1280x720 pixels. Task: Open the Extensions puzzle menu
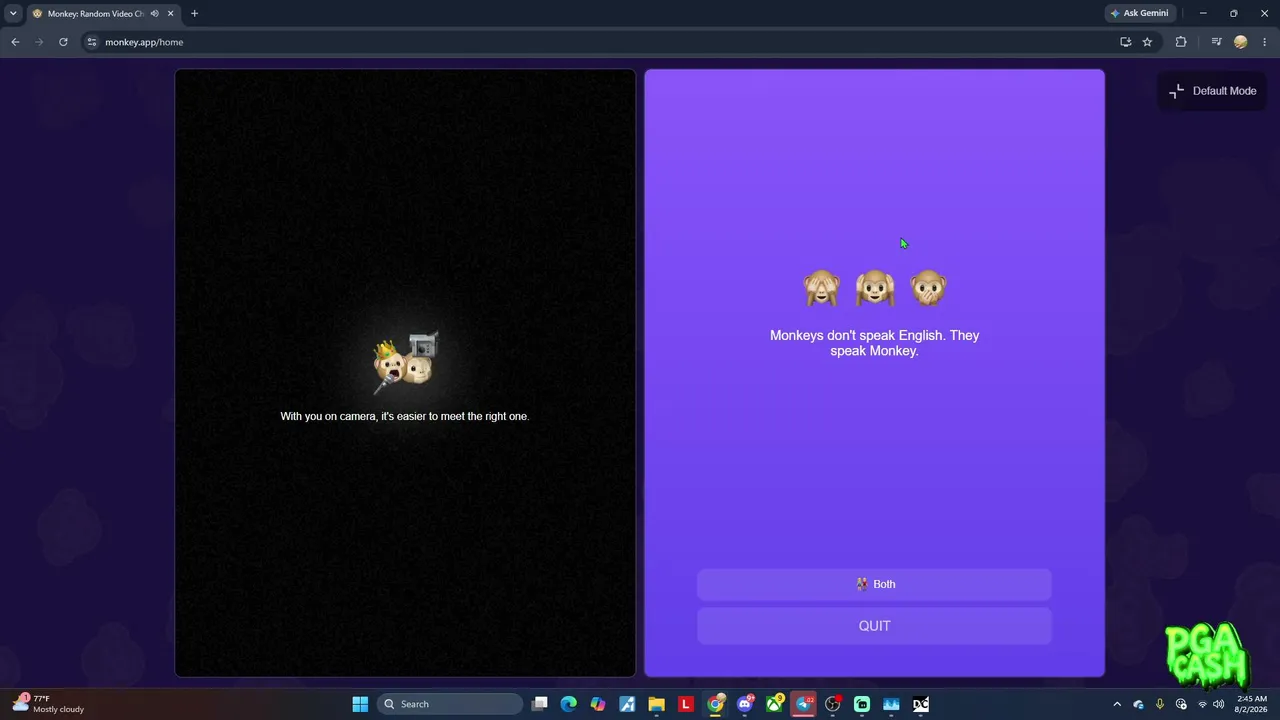(1181, 42)
